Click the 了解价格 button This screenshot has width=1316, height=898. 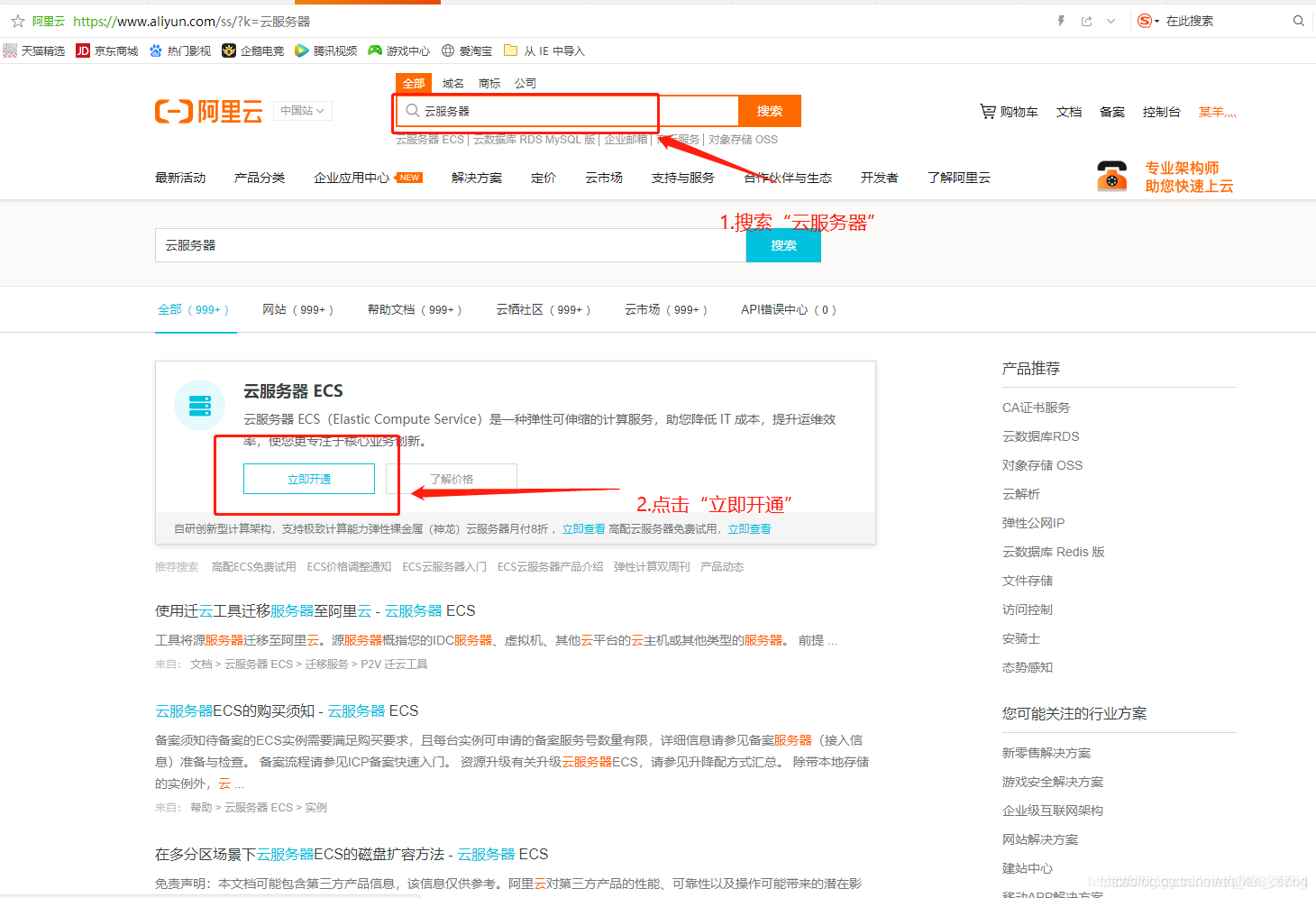[x=452, y=479]
